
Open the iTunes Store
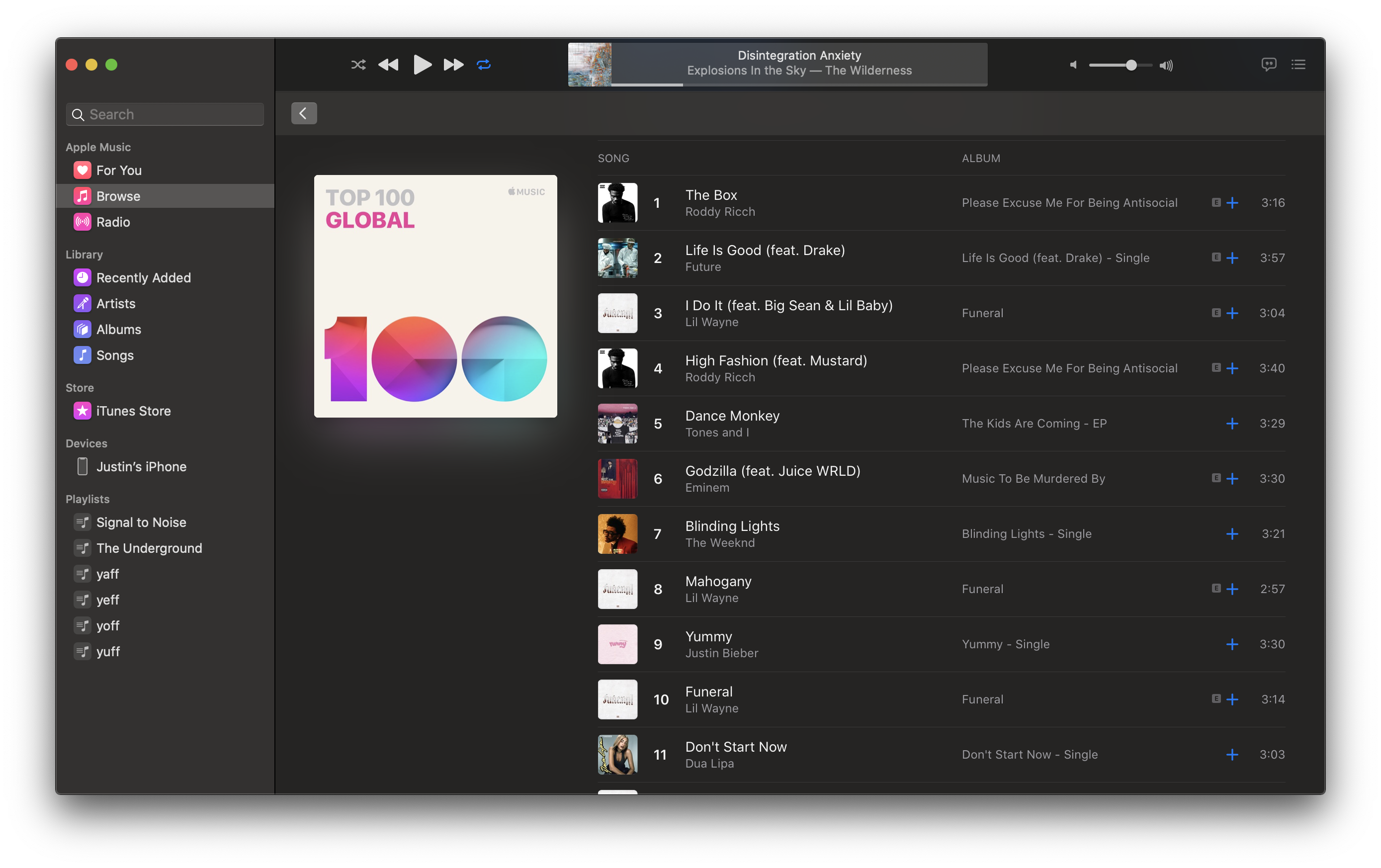click(133, 411)
